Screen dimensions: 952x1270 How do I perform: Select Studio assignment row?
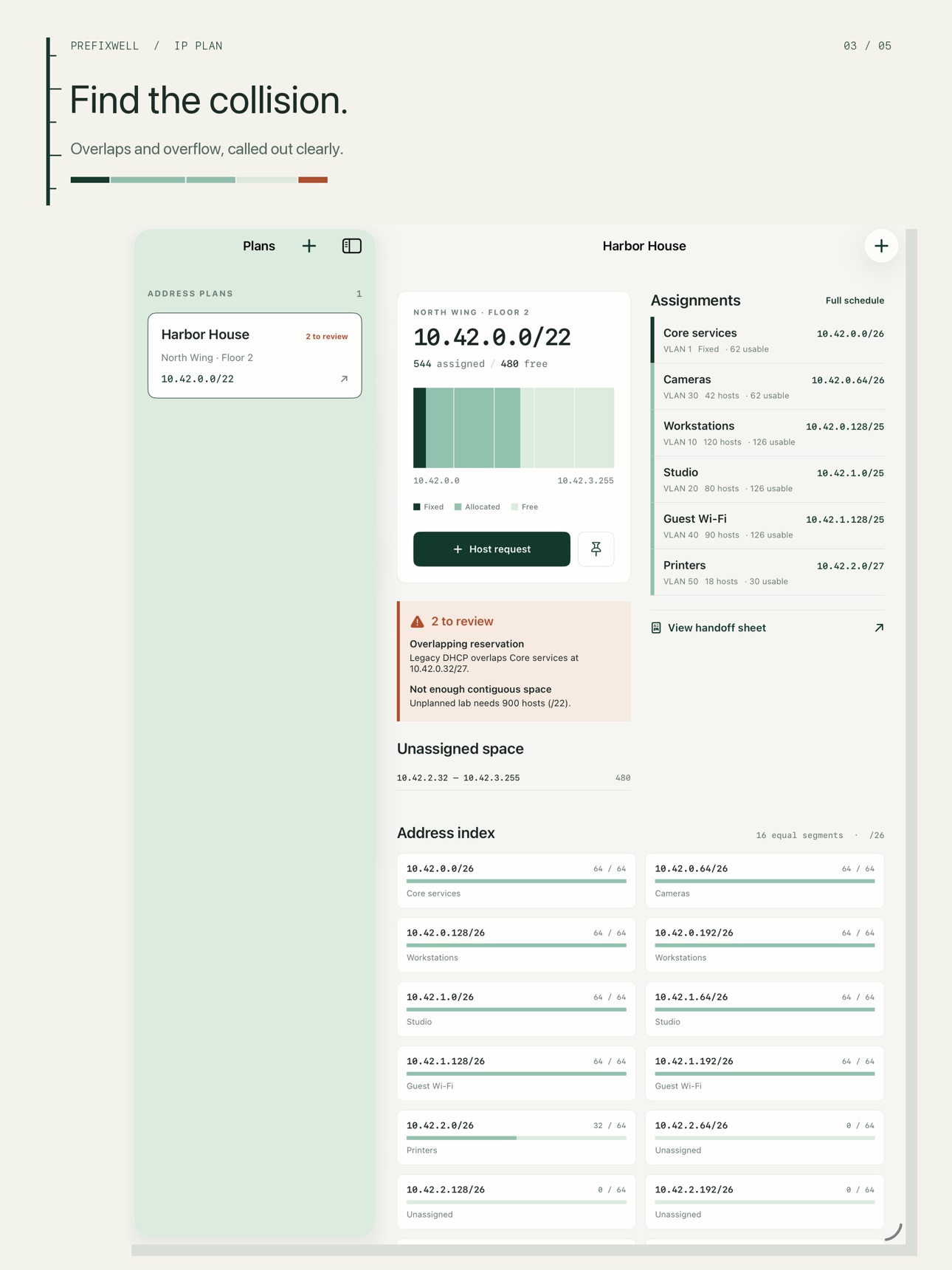pos(768,479)
